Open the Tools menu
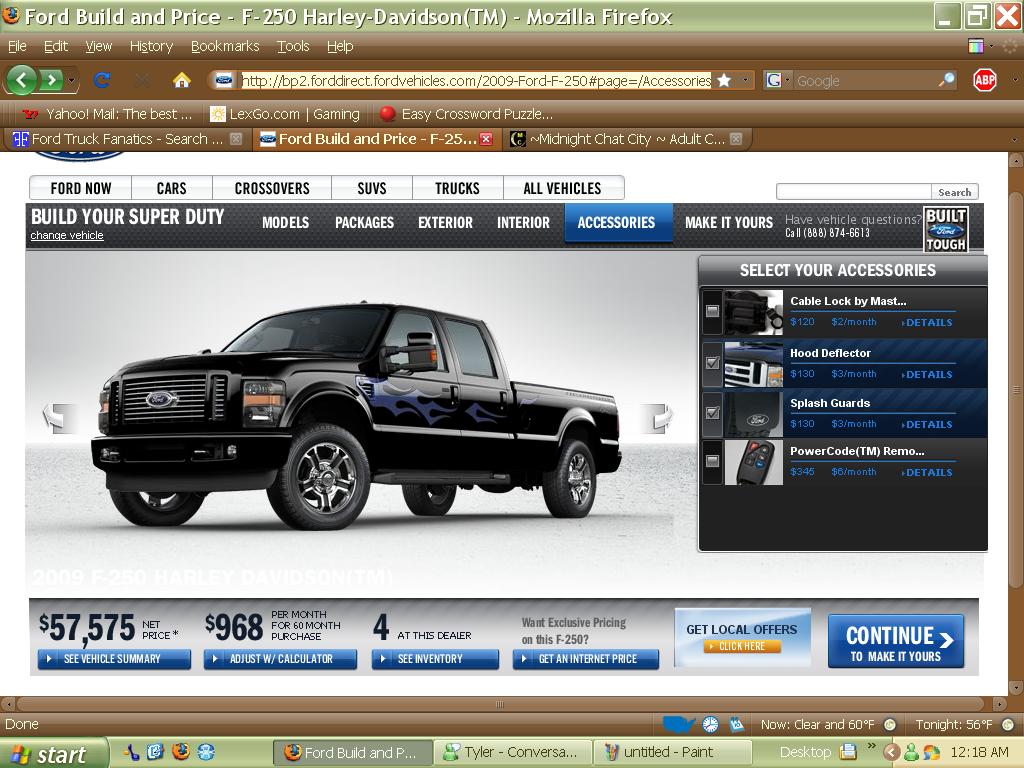 point(293,46)
